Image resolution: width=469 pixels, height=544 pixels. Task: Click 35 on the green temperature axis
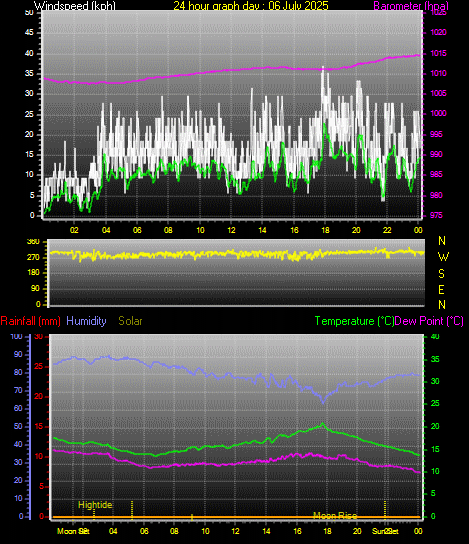[435, 359]
